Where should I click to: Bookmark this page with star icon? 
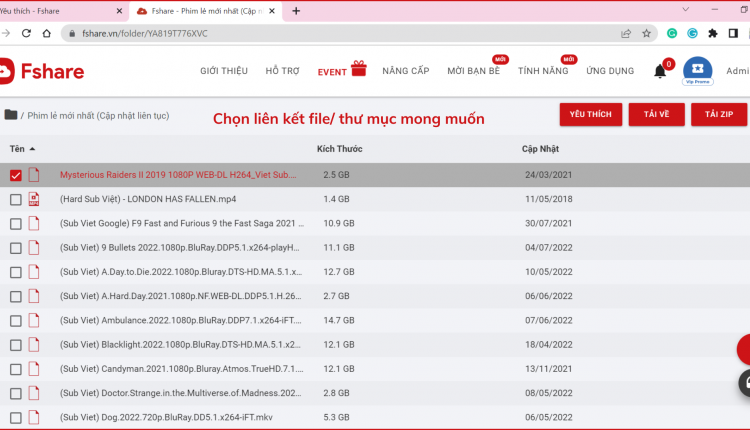pyautogui.click(x=646, y=33)
